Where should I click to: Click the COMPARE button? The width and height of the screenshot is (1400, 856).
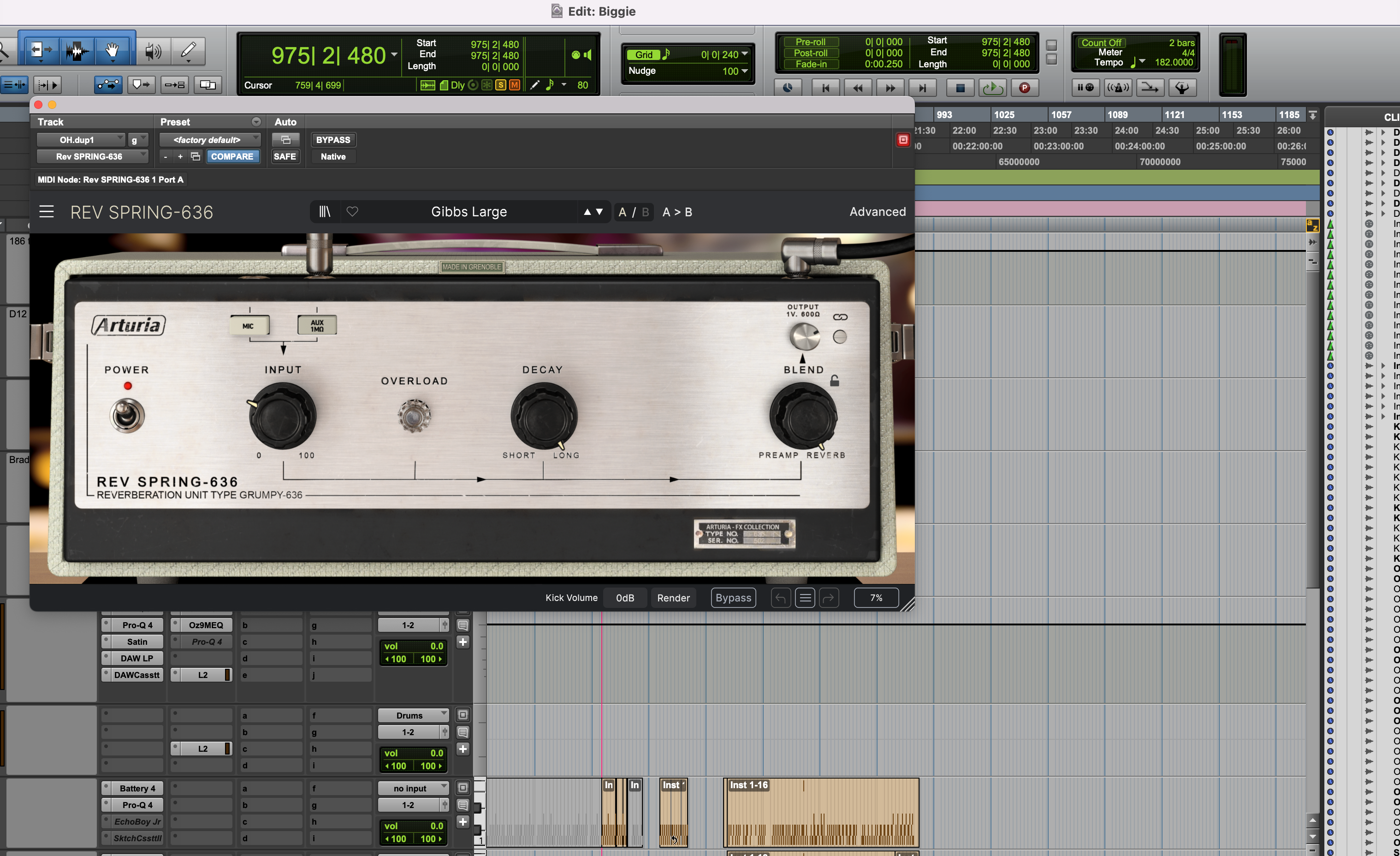pyautogui.click(x=232, y=156)
